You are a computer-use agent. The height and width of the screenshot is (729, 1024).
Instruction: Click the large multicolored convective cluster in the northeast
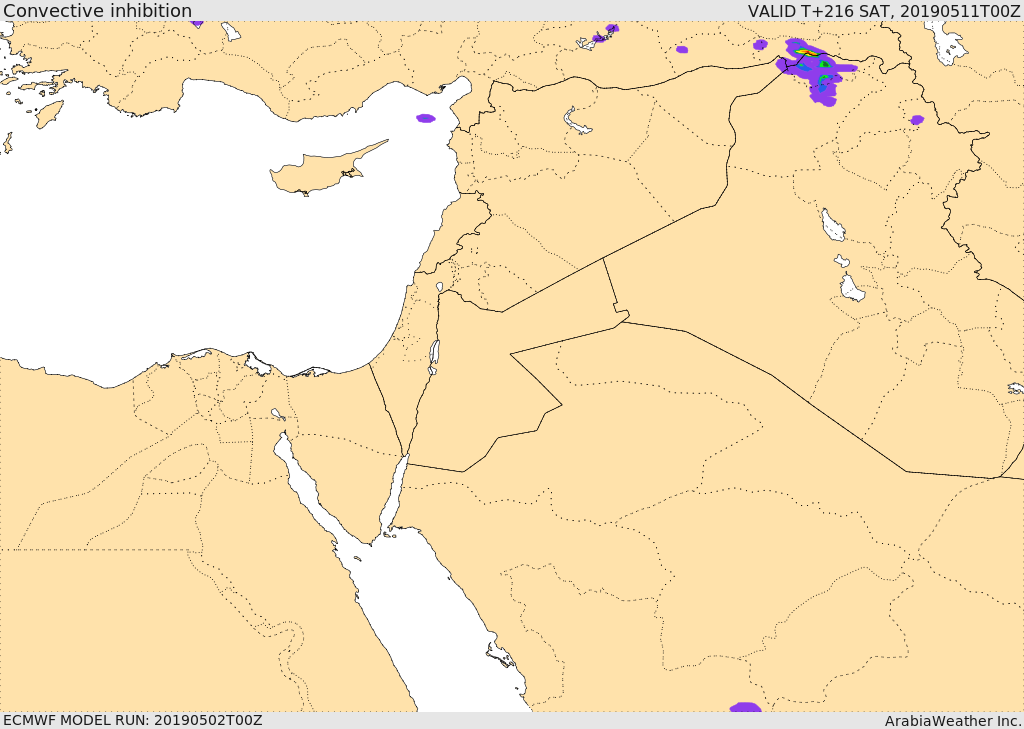814,71
